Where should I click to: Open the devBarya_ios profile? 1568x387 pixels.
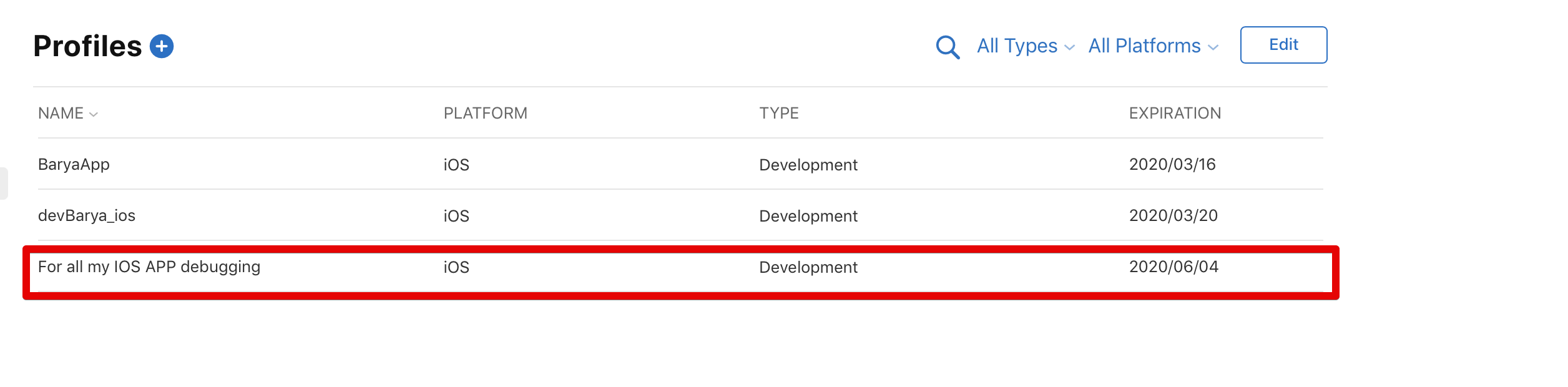(87, 216)
